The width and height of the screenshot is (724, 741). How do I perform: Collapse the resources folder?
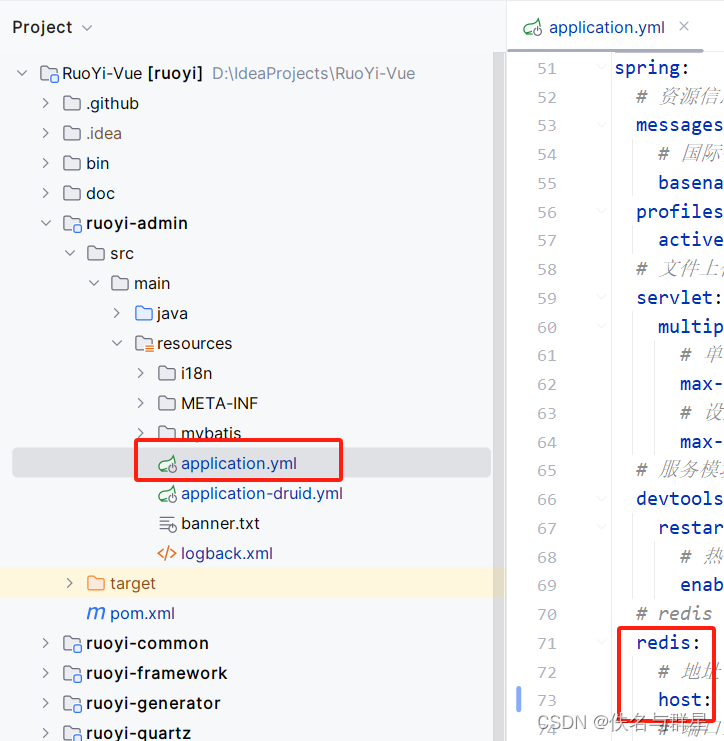117,343
